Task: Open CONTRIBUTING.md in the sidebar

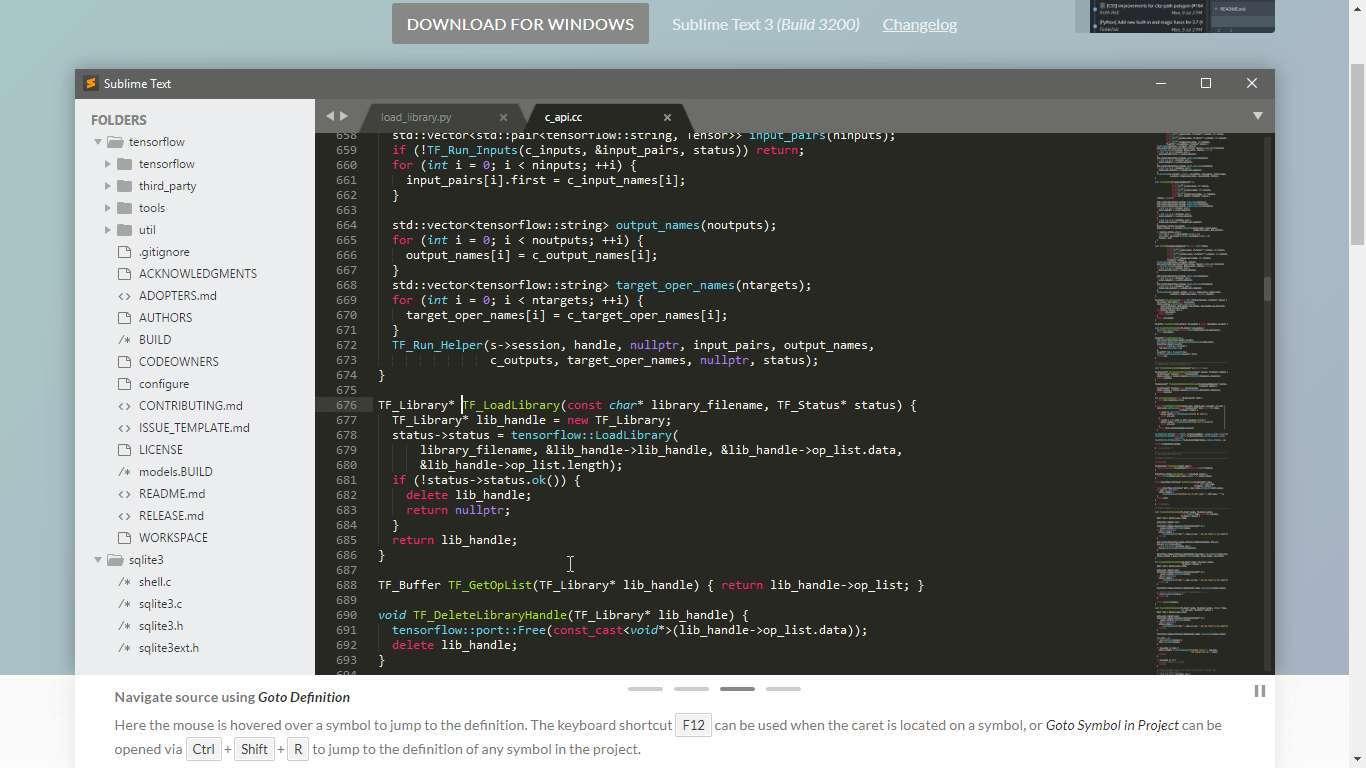Action: tap(191, 406)
